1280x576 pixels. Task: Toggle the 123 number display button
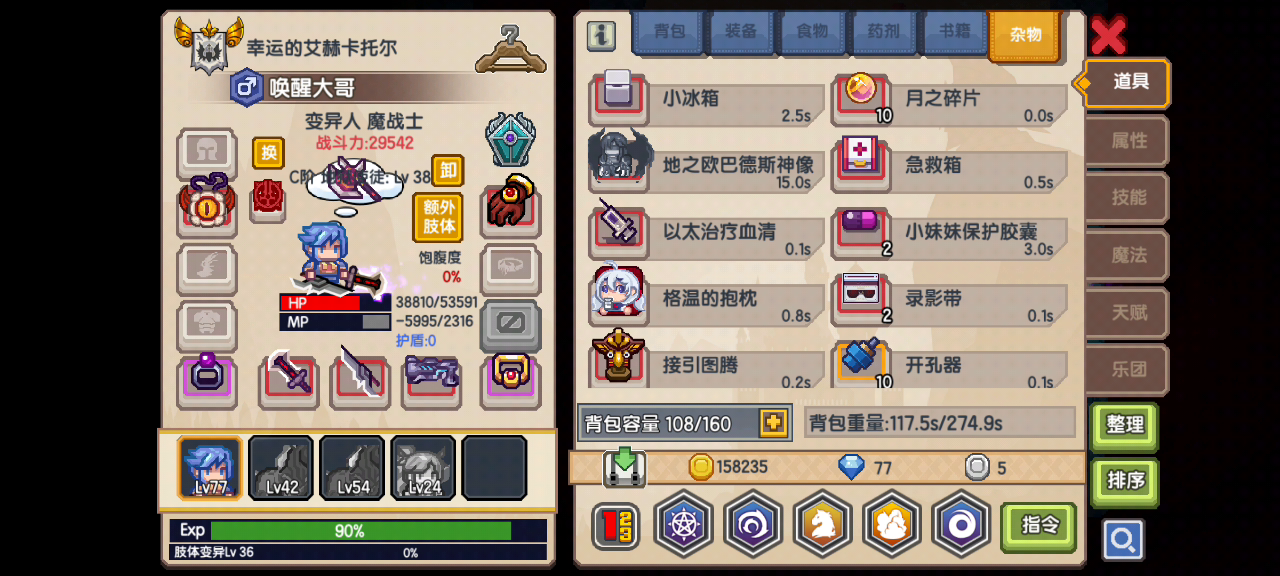(615, 526)
